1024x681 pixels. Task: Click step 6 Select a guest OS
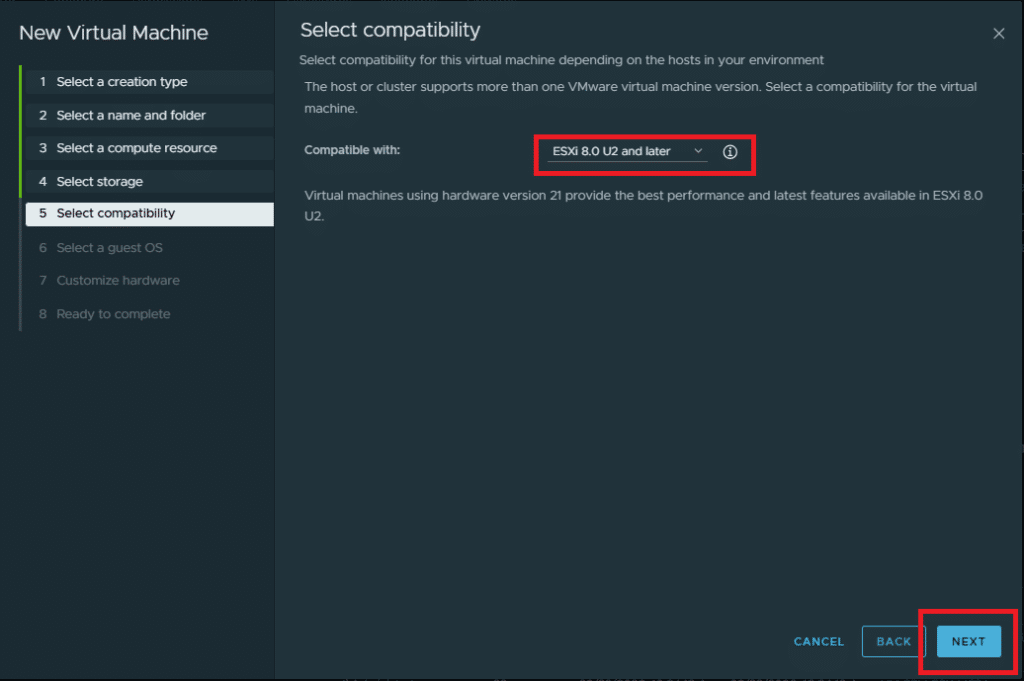point(109,247)
